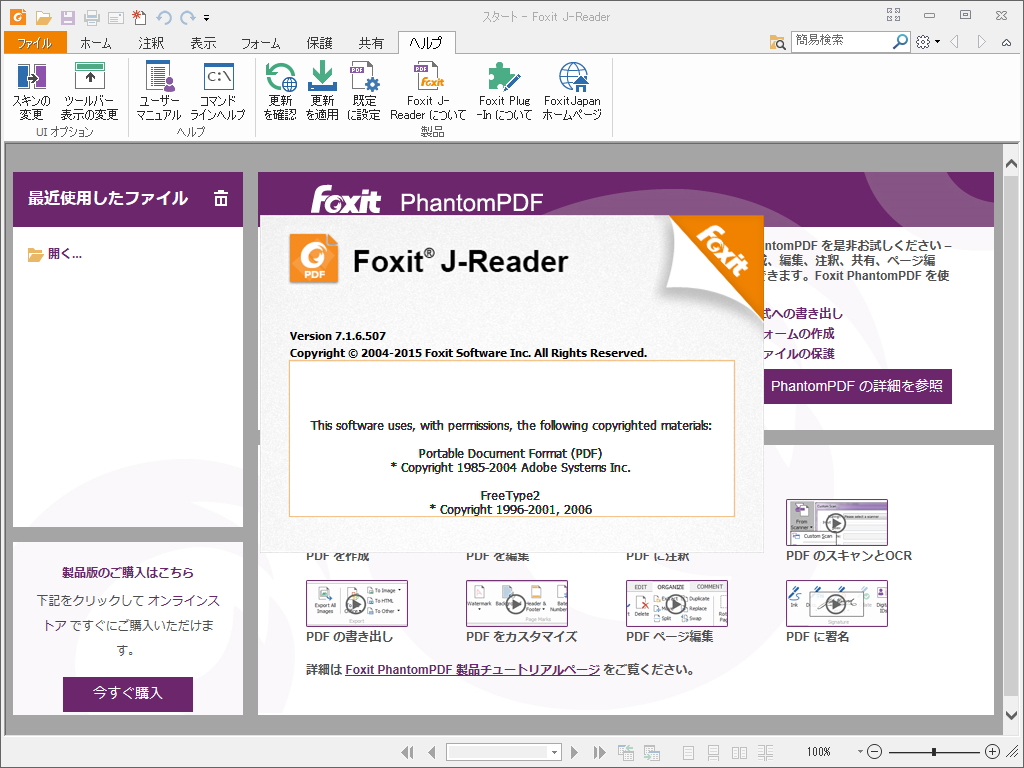Toggle single page view in status bar

pos(688,752)
